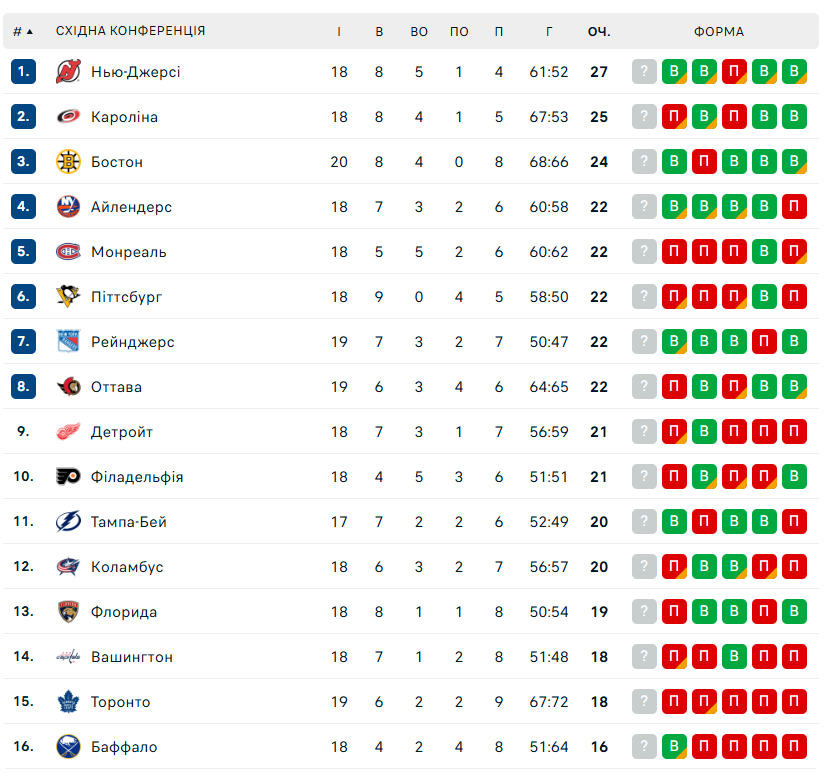The image size is (824, 781).
Task: Click the gray ? badge for Нью-Джерсі
Action: [x=645, y=72]
